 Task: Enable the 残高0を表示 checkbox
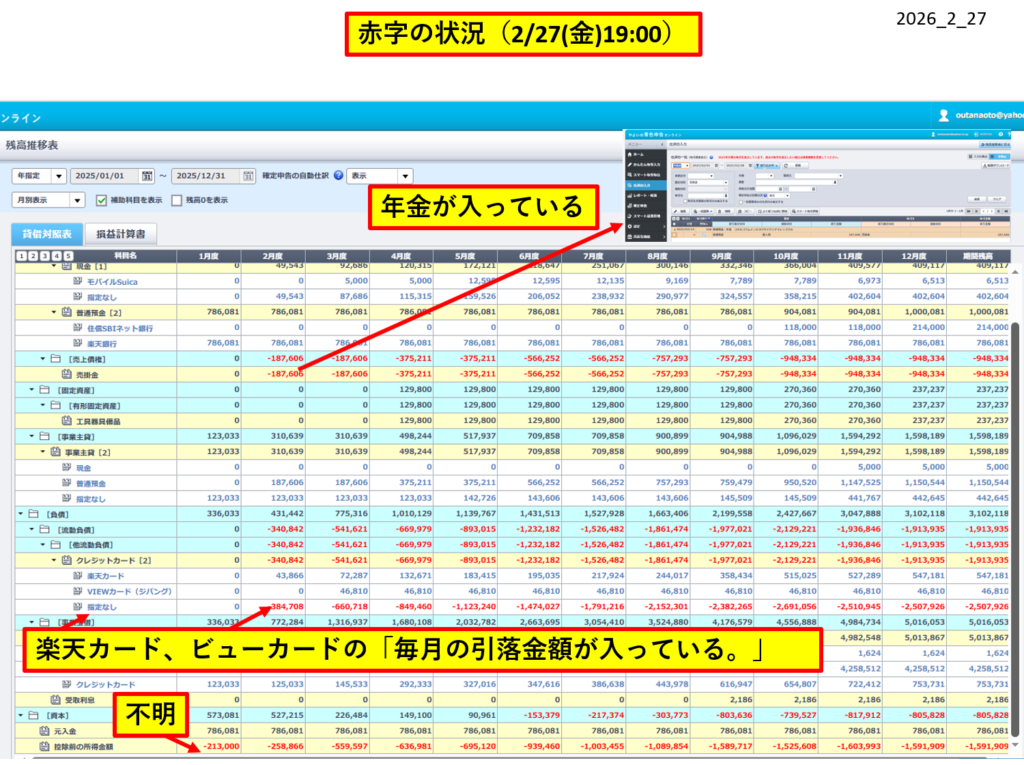[177, 200]
